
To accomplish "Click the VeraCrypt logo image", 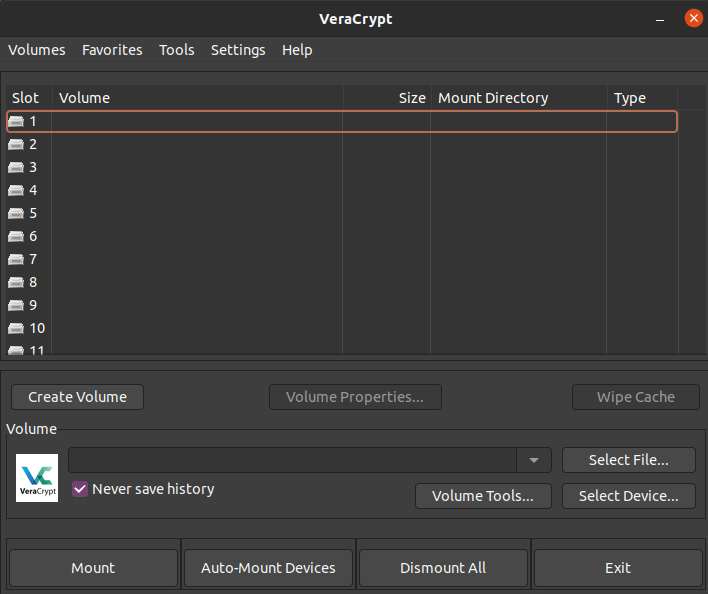I will coord(37,478).
